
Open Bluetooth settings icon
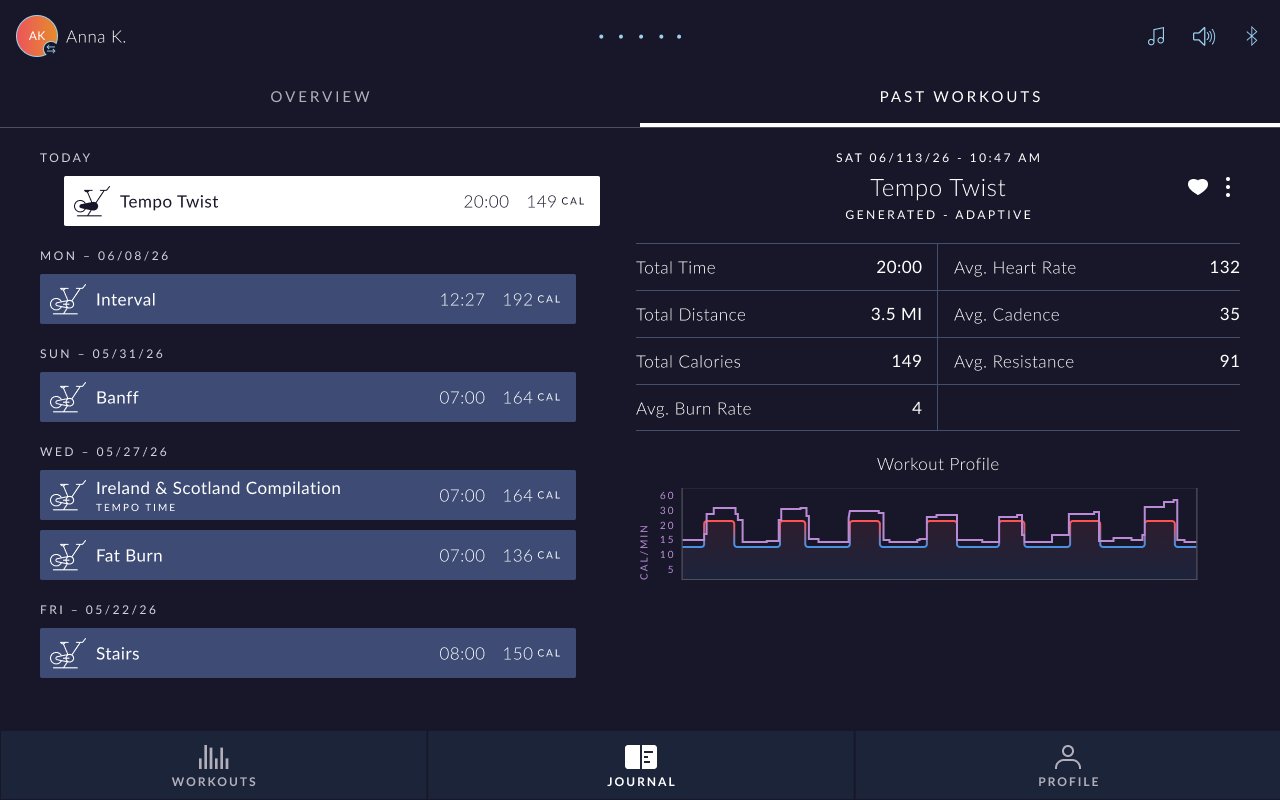point(1251,37)
